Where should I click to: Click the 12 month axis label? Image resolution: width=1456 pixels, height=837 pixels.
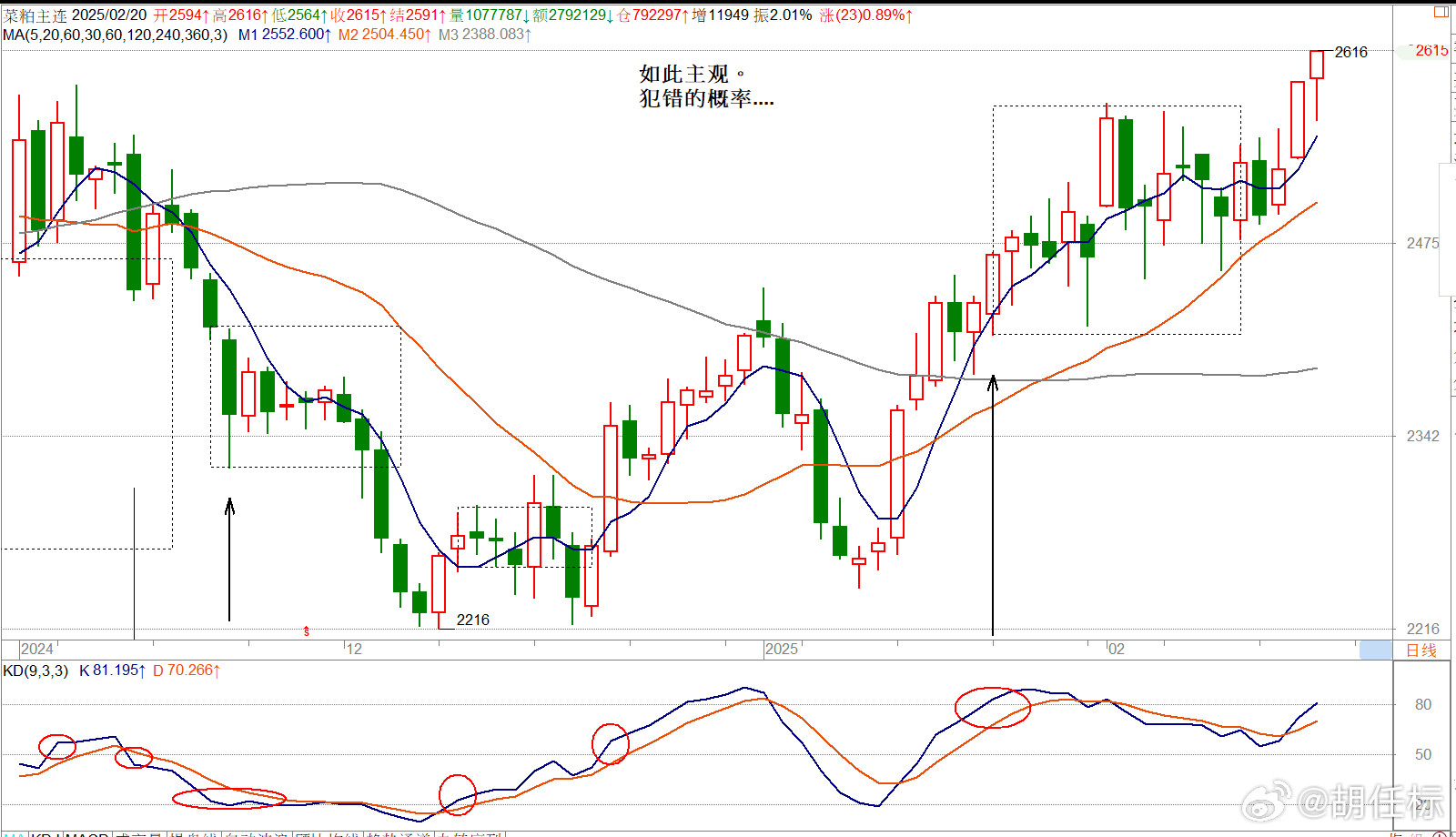354,649
